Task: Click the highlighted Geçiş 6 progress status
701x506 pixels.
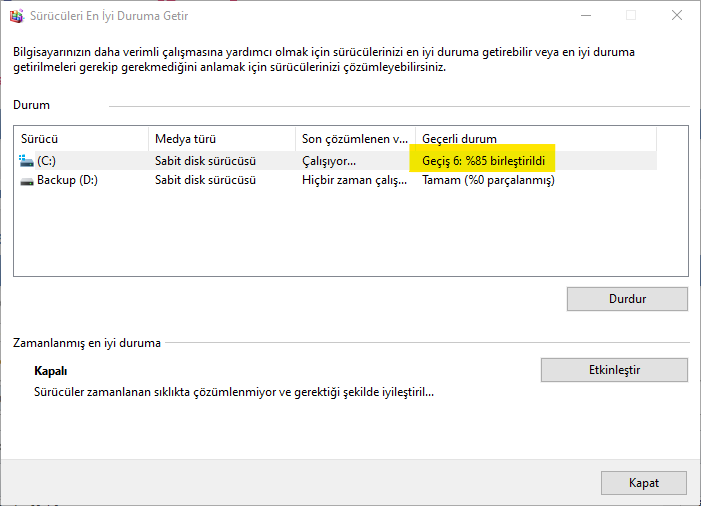Action: (x=483, y=160)
